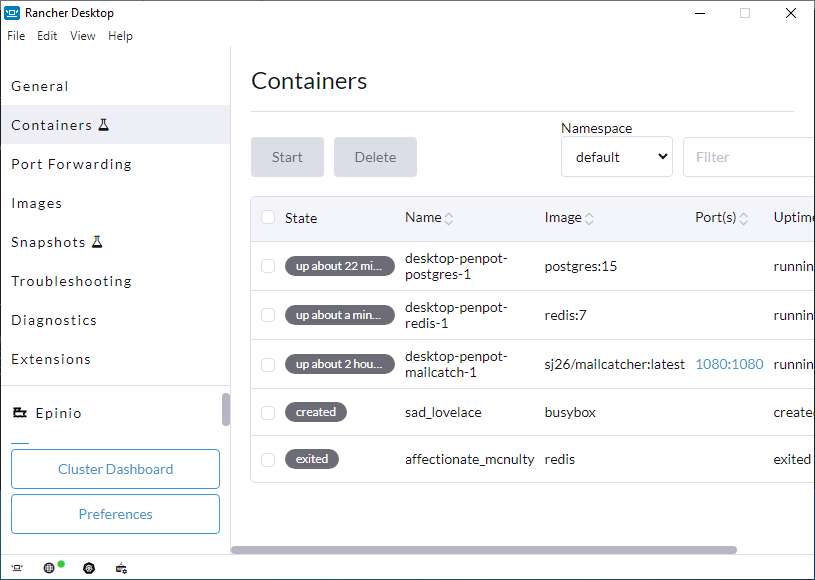815x580 pixels.
Task: Click the 'up about 22 mi...' state badge
Action: coord(339,266)
